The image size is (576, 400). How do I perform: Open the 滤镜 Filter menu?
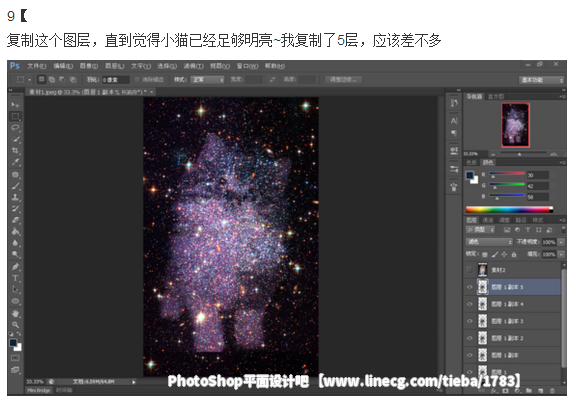click(x=194, y=66)
